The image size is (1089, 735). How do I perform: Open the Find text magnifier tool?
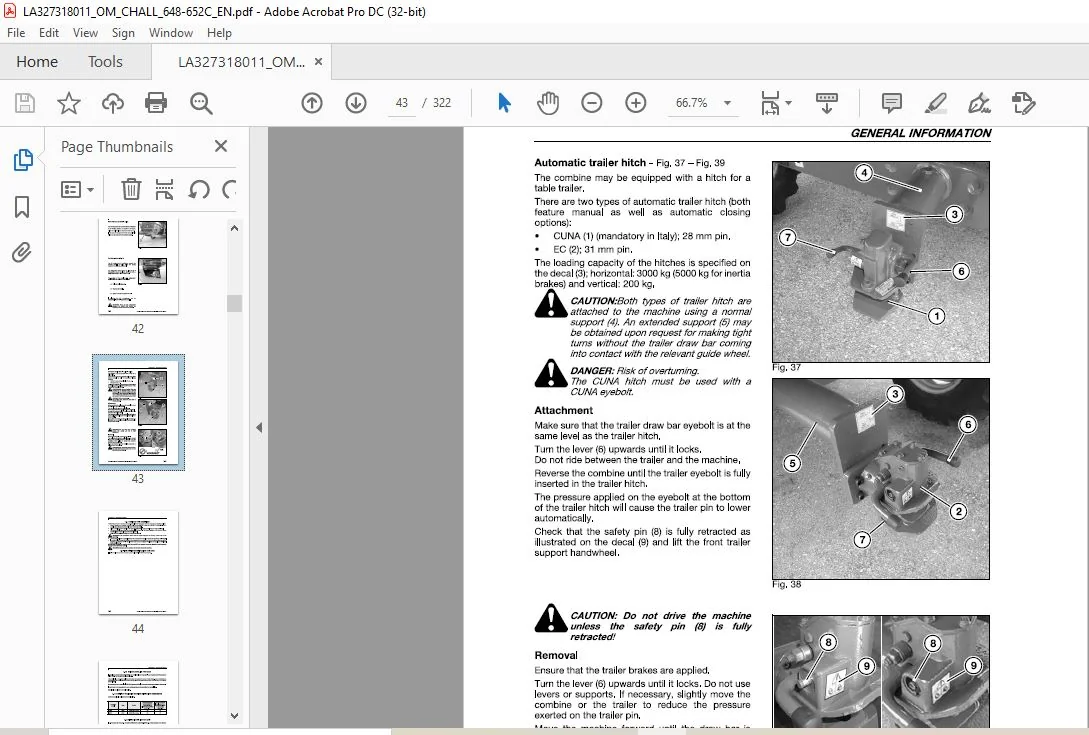(x=201, y=103)
